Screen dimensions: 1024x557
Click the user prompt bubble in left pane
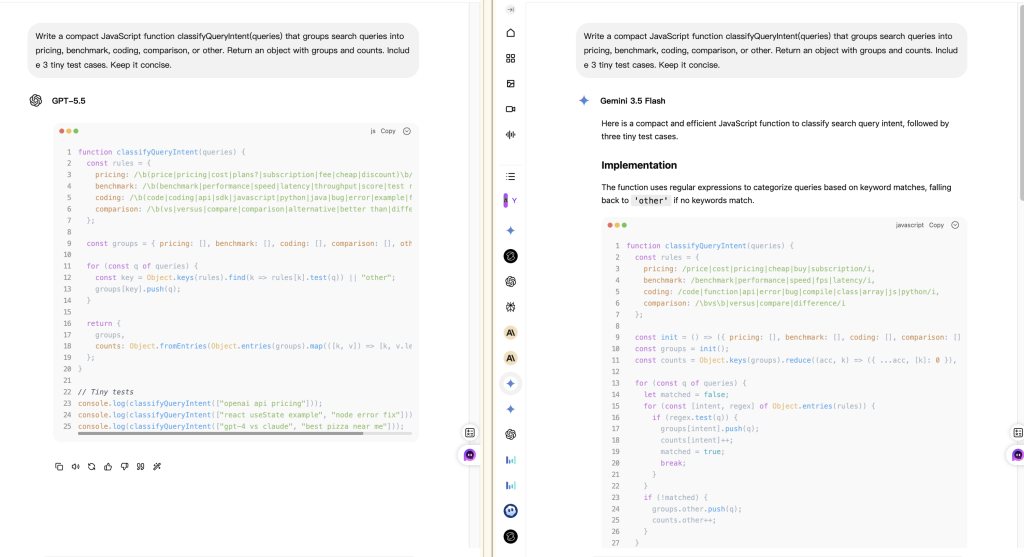(x=223, y=50)
